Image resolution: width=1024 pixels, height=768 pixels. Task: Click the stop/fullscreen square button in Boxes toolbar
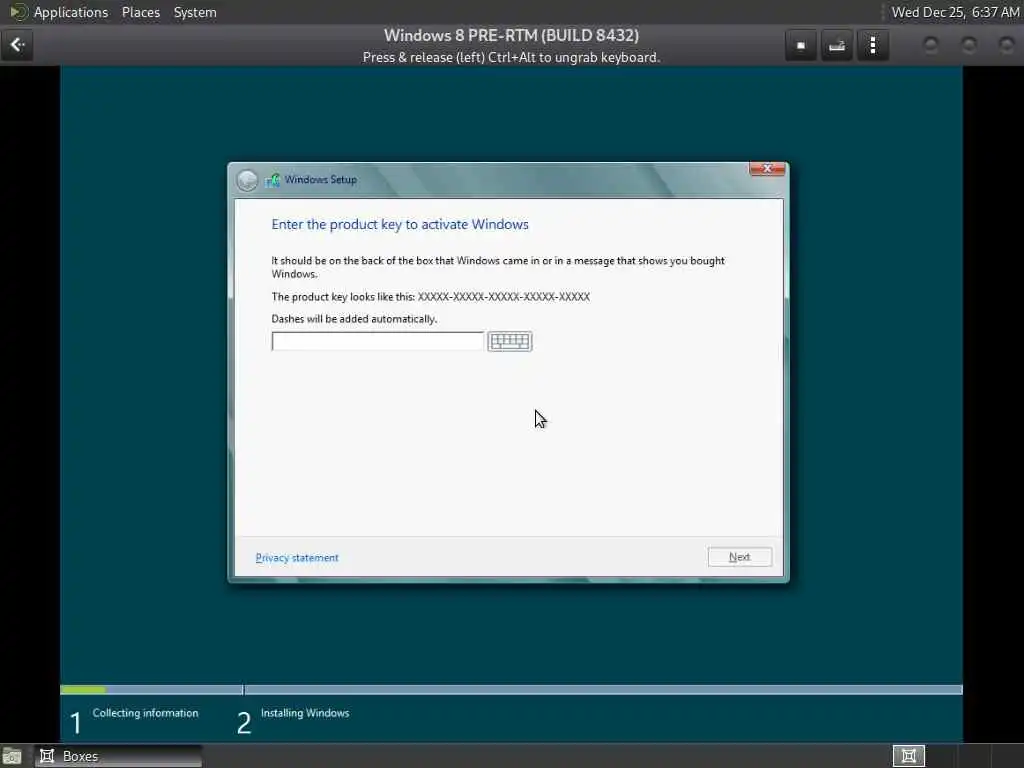point(801,46)
